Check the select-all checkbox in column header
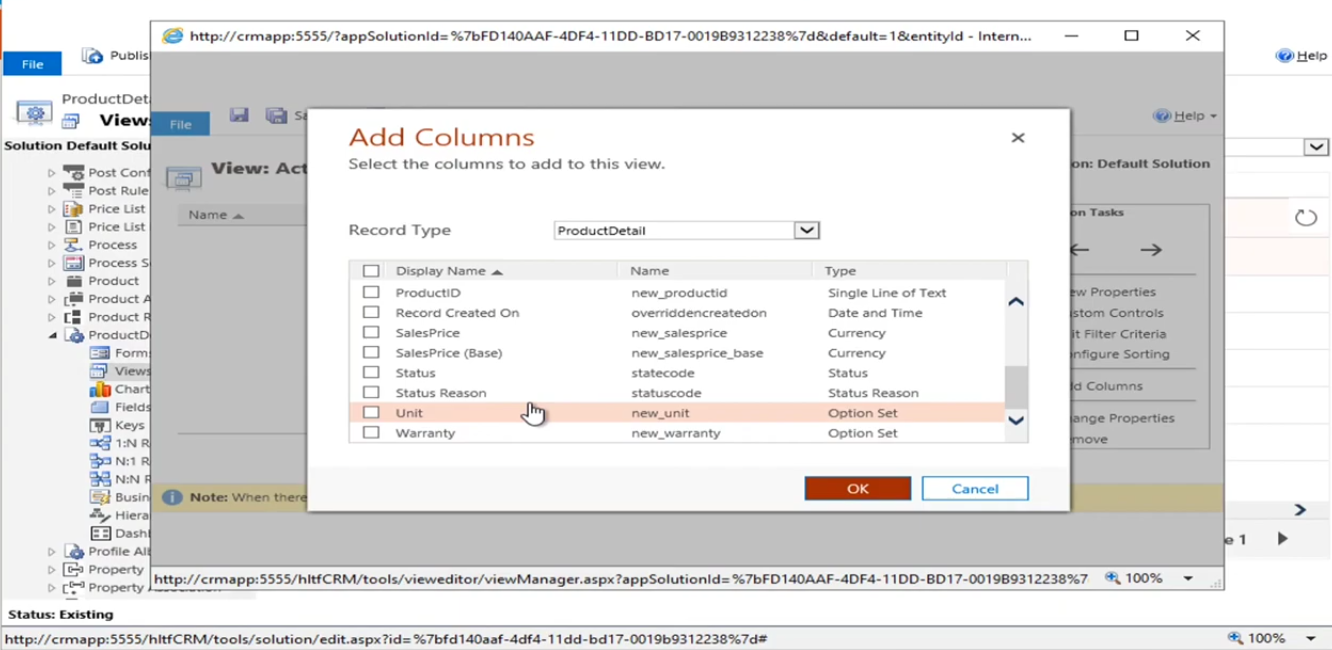Viewport: 1332px width, 650px height. (371, 270)
